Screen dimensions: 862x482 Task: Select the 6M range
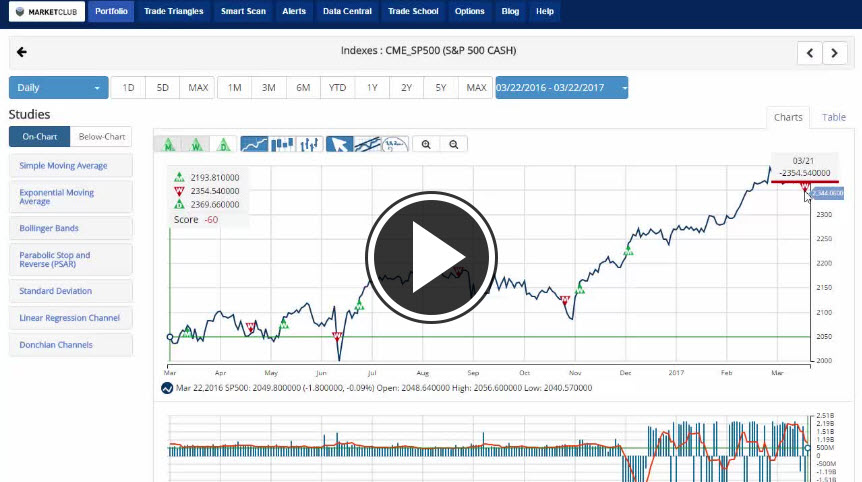[x=303, y=88]
